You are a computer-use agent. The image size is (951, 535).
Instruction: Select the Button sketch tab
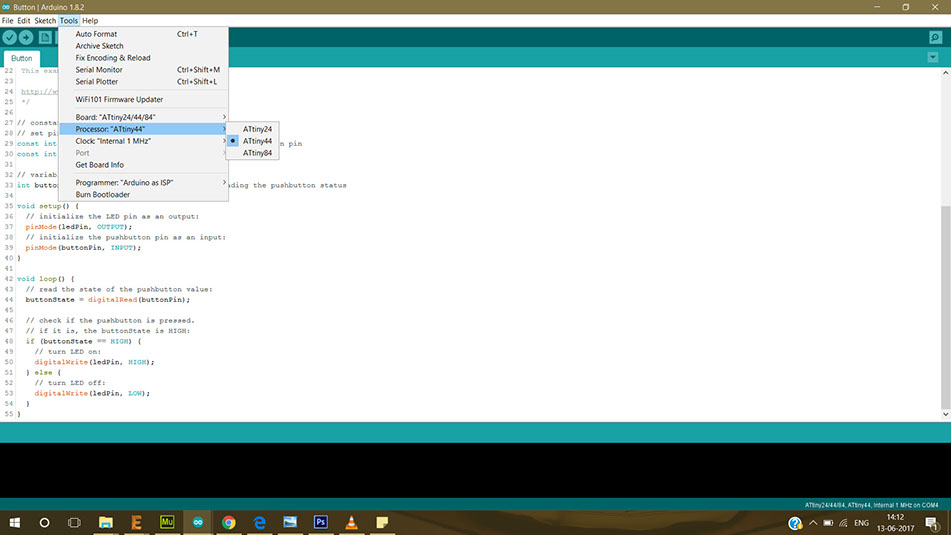(22, 58)
